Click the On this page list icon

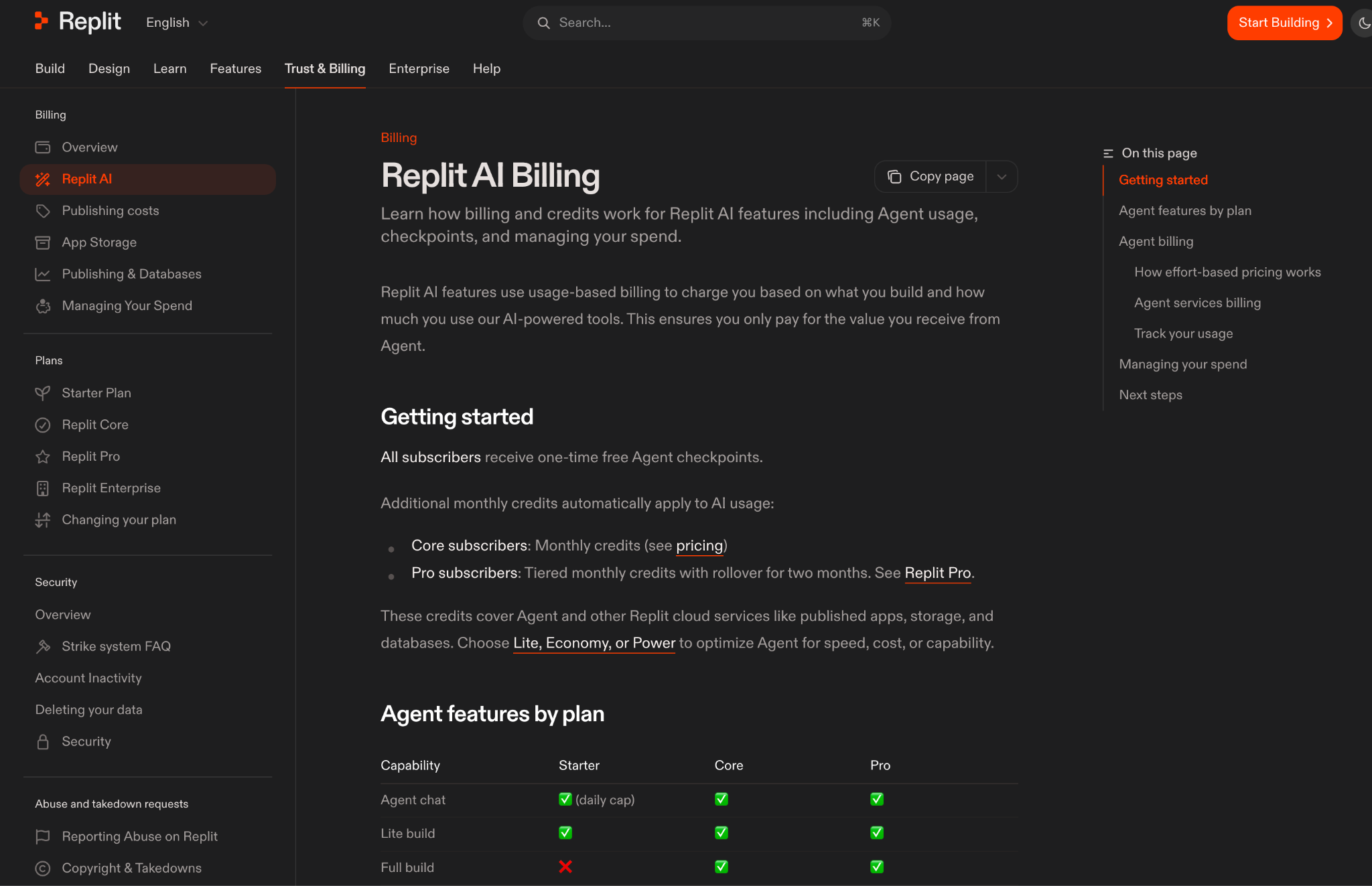coord(1108,153)
